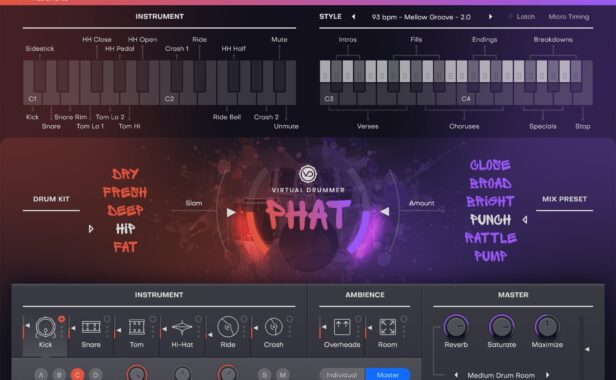Toggle the Ride channel power indicator

click(244, 319)
